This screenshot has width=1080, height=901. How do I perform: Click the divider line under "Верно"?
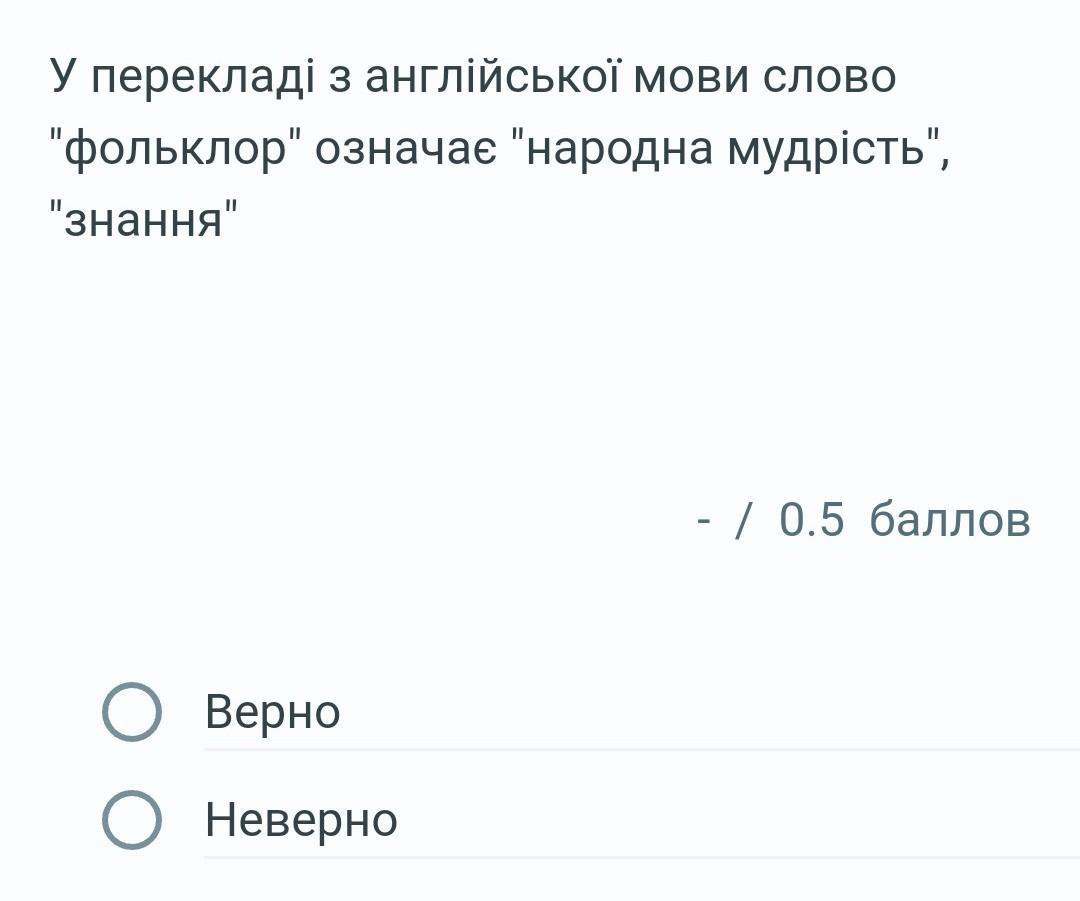pos(640,748)
